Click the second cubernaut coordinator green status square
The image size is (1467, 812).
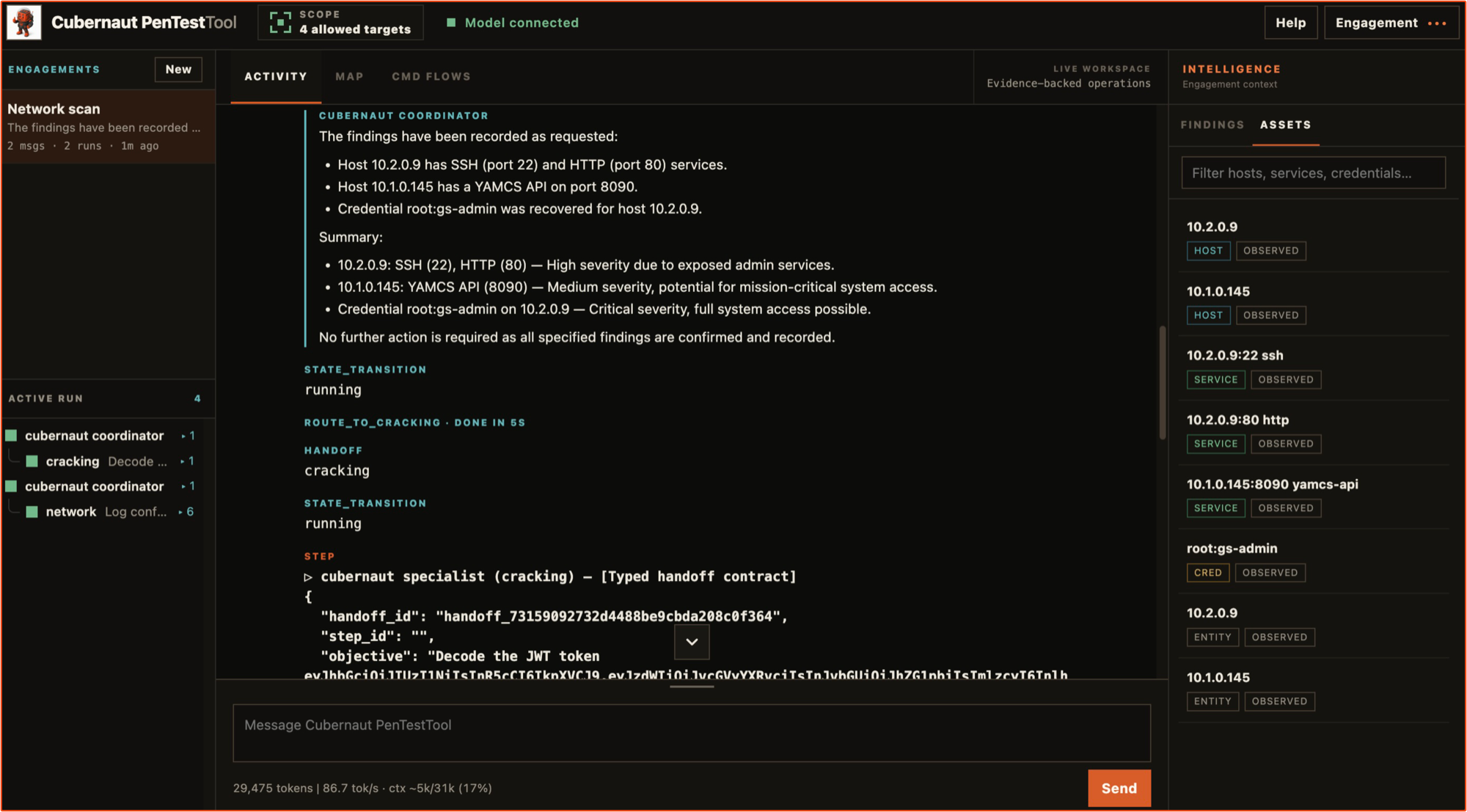11,486
